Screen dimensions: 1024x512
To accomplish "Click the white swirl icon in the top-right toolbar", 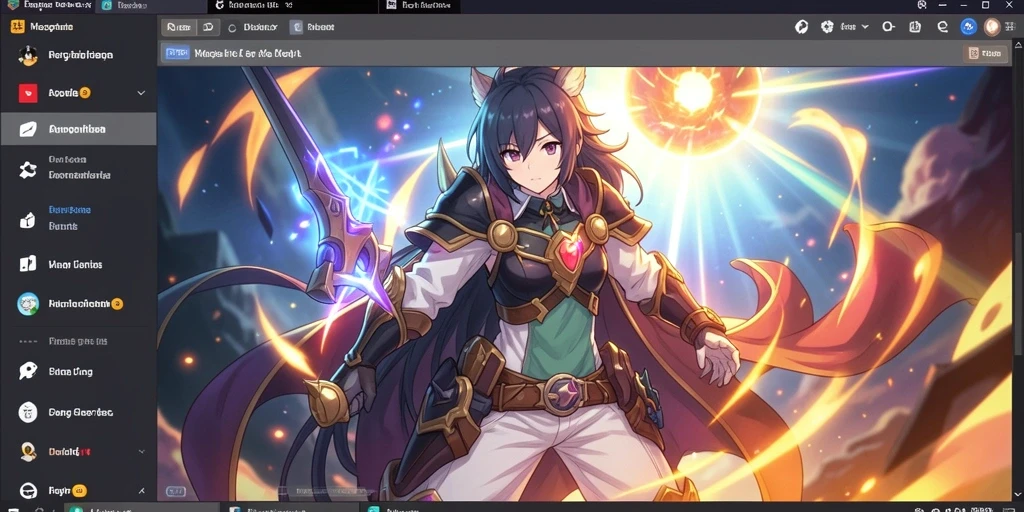I will pos(801,27).
